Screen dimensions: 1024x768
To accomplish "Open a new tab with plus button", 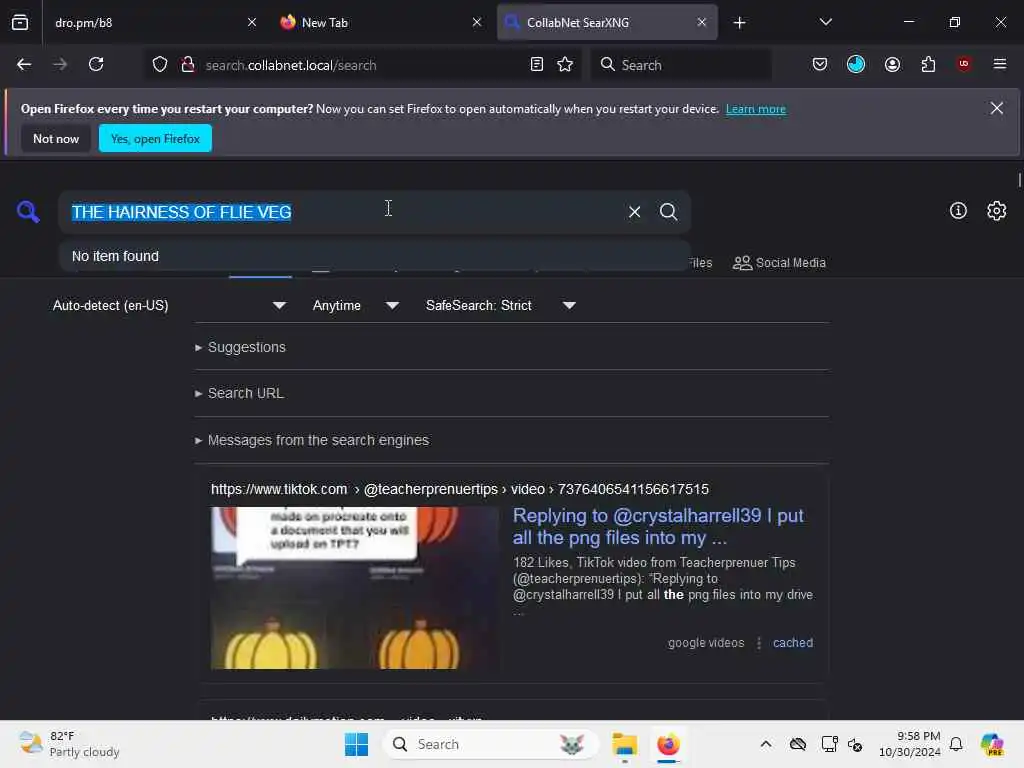I will point(739,23).
